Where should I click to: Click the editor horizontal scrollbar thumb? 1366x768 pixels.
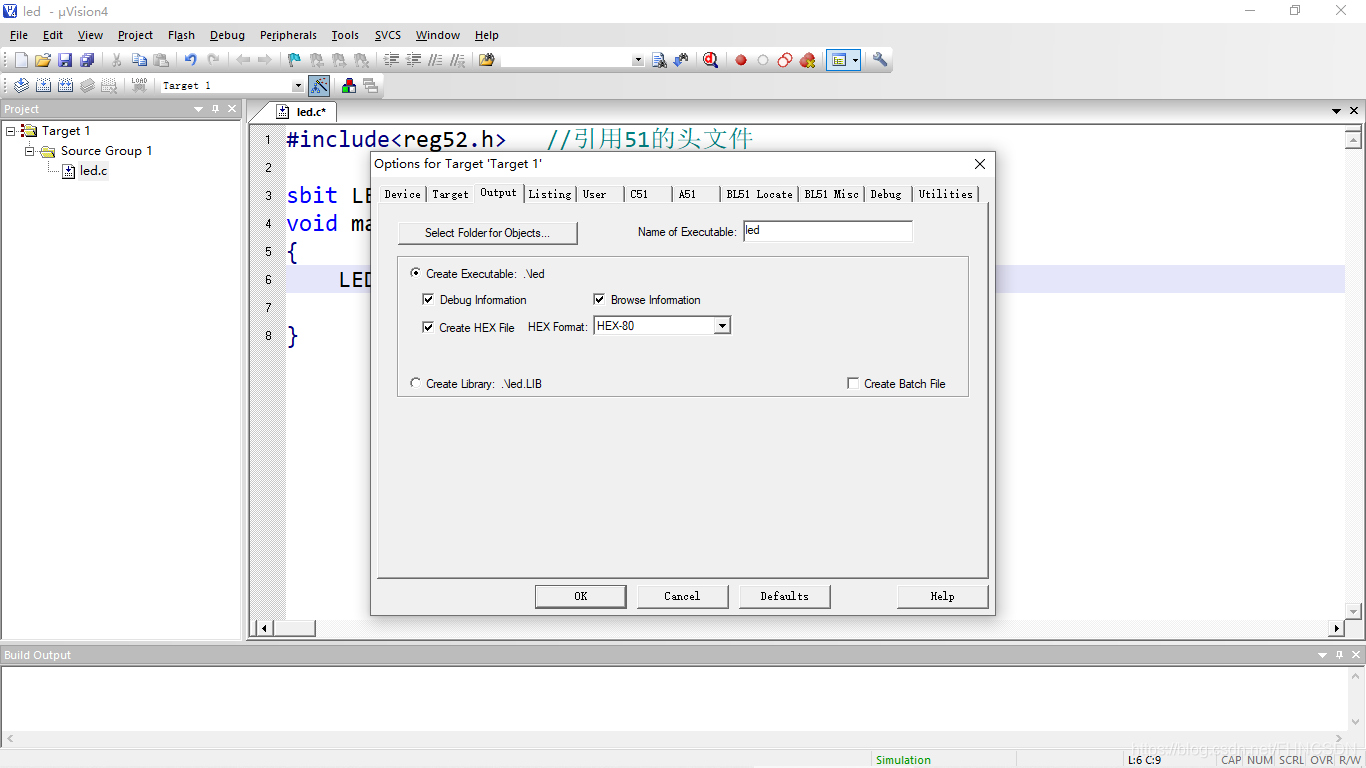(x=295, y=628)
